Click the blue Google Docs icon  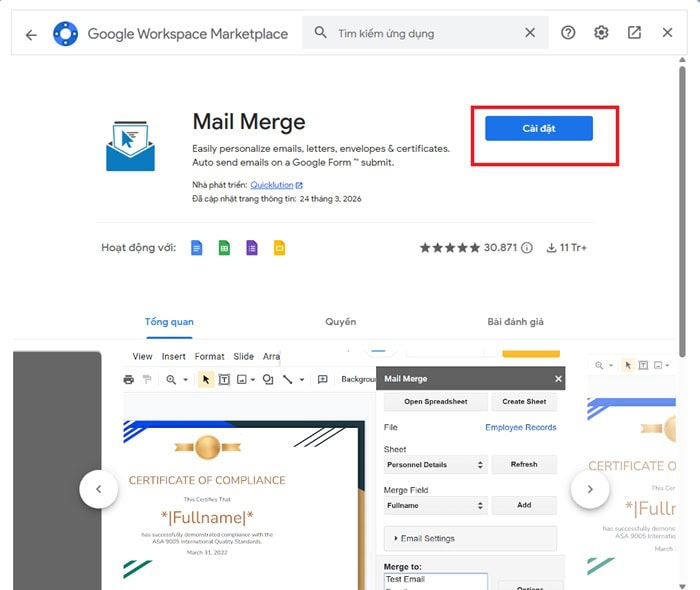[196, 248]
